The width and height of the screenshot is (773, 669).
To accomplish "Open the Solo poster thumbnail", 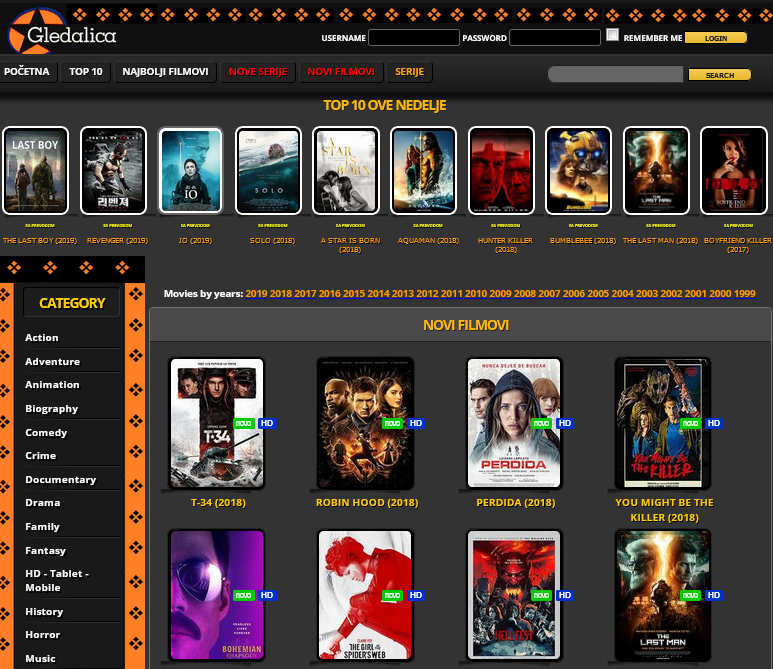I will (x=269, y=171).
